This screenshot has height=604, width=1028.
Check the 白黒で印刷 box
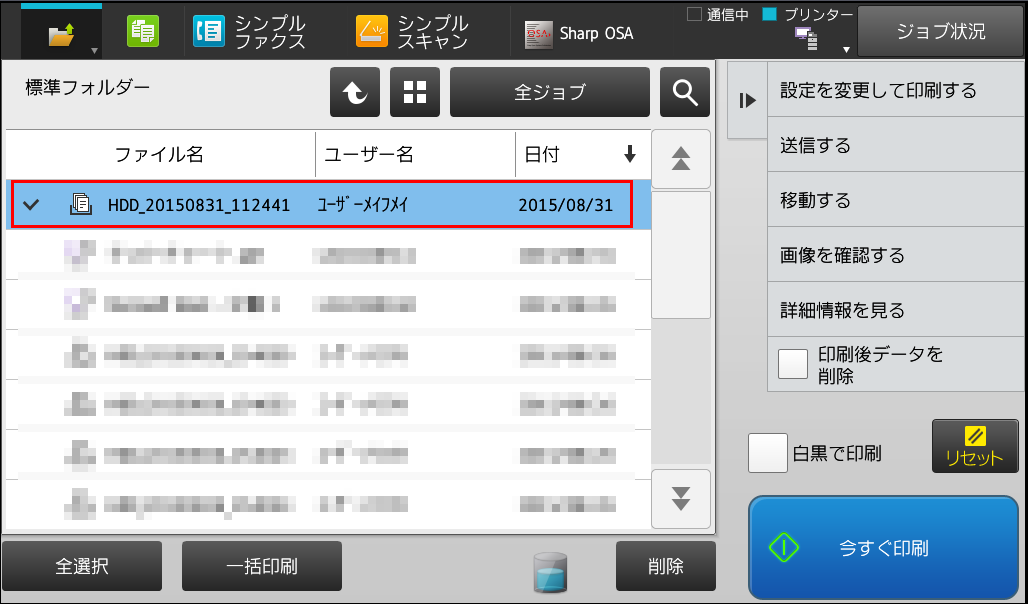point(768,453)
